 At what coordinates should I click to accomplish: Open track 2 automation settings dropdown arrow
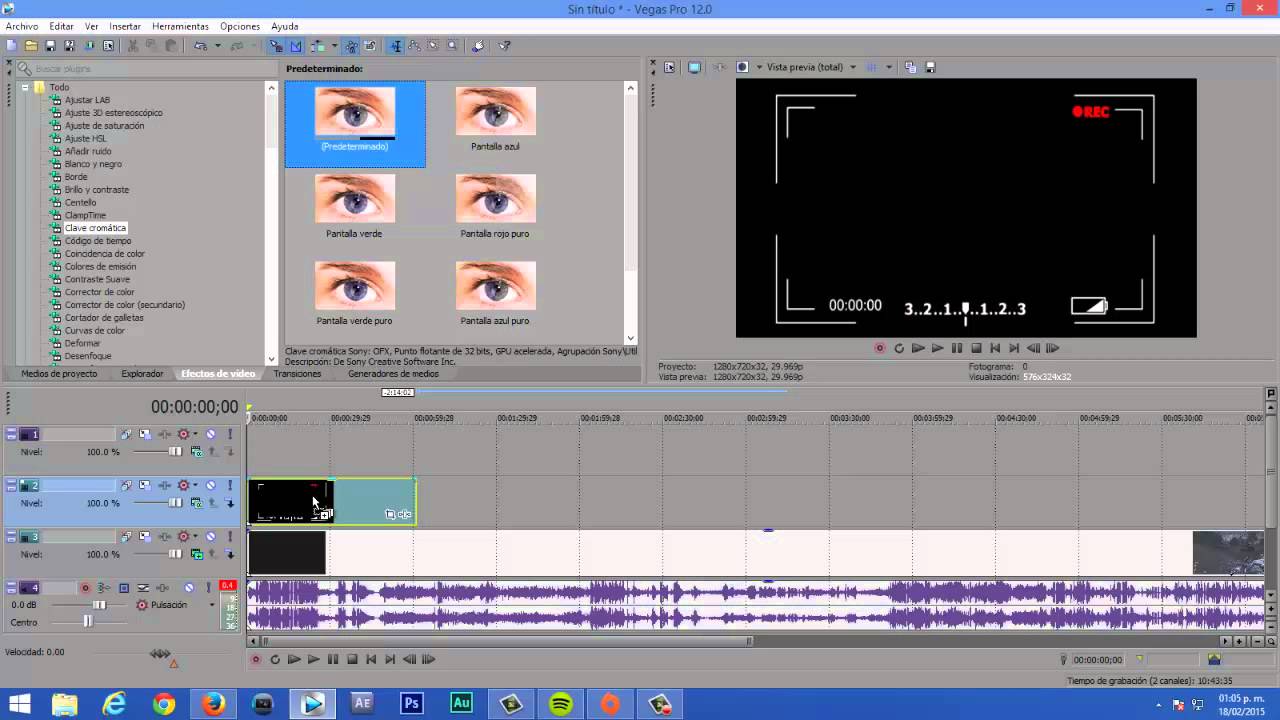(195, 485)
